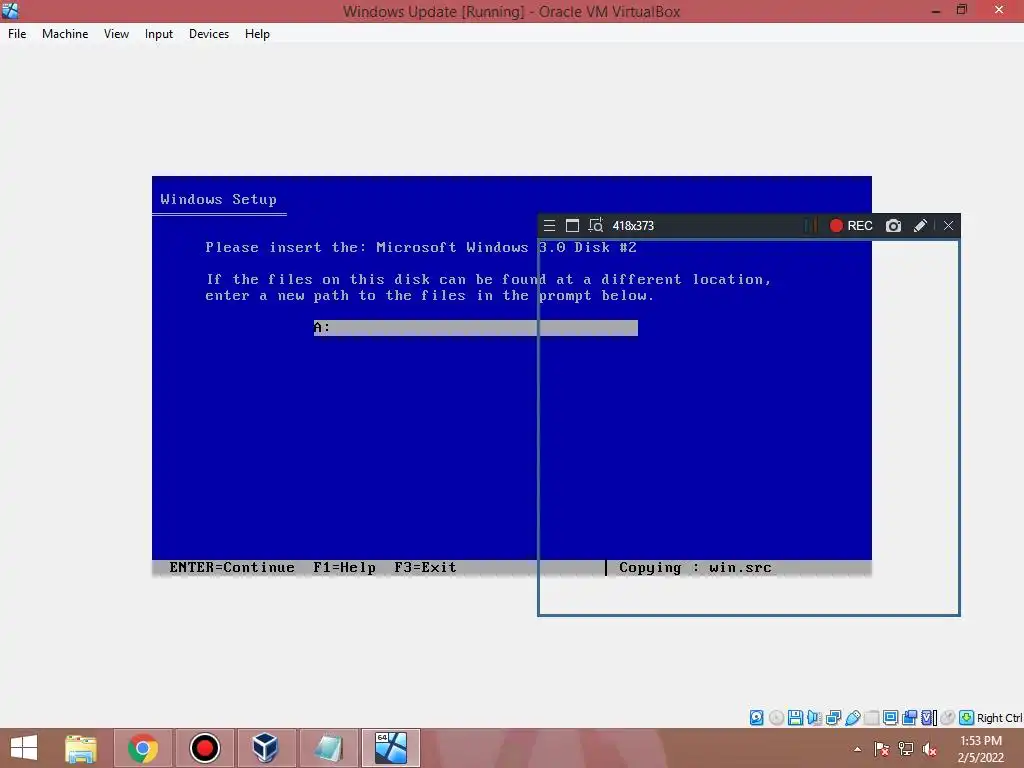Click the VirtualBox USB devices status icon
Screen dimensions: 1024x768
[x=853, y=718]
